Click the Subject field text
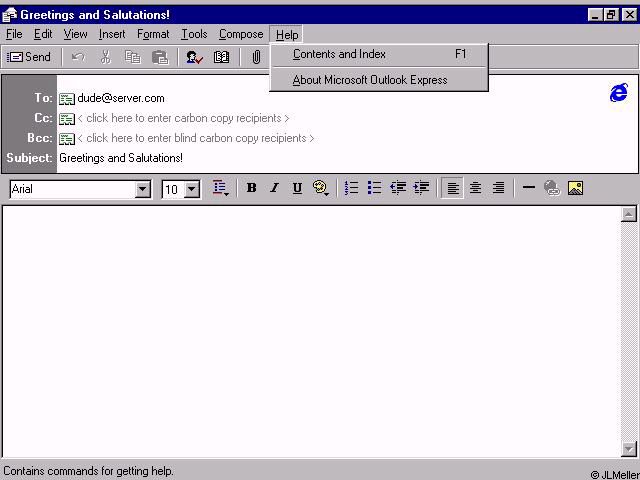Viewport: 640px width, 480px height. click(x=121, y=158)
